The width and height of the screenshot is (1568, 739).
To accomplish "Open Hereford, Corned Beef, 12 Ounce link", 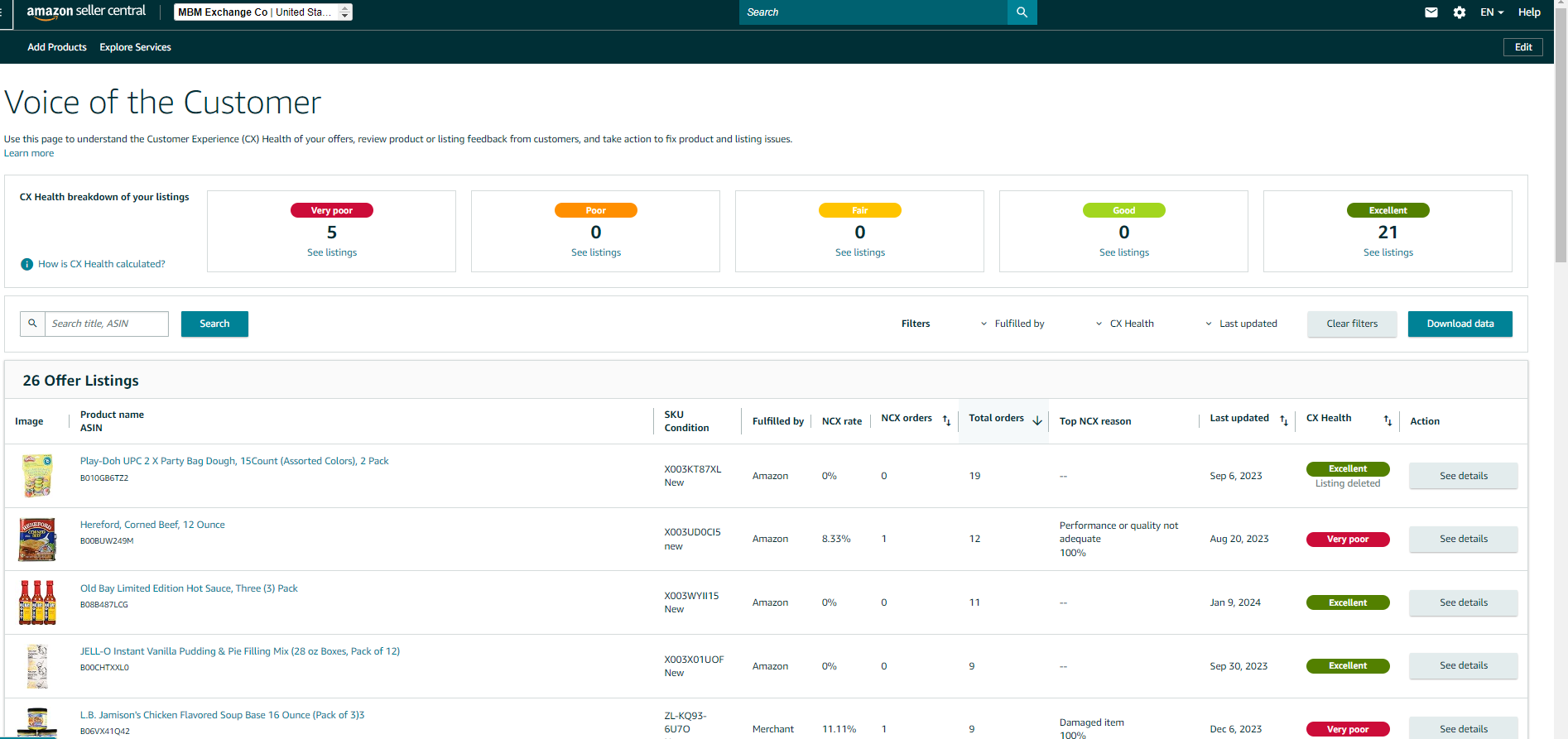I will (x=152, y=525).
